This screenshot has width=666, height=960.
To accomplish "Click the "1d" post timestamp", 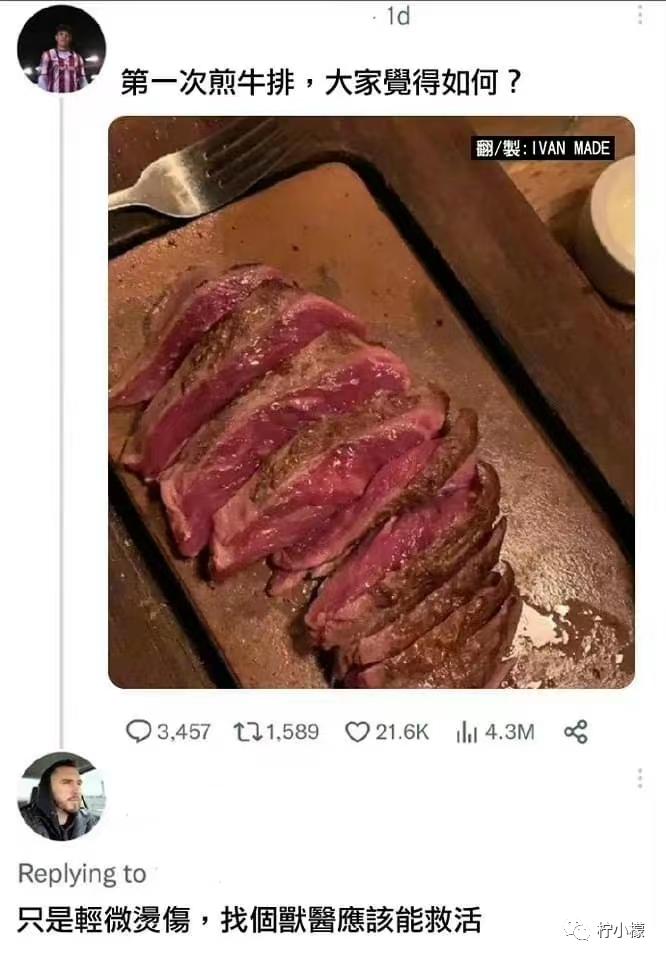I will click(397, 16).
